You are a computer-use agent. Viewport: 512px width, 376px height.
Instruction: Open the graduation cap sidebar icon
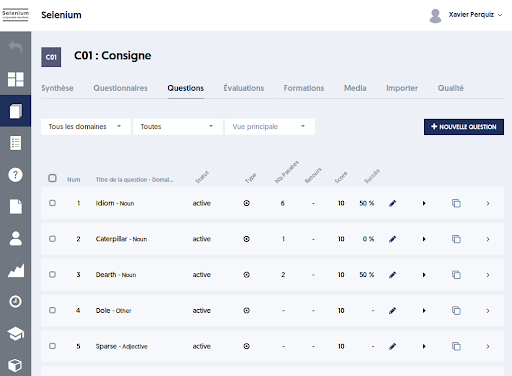(x=15, y=334)
